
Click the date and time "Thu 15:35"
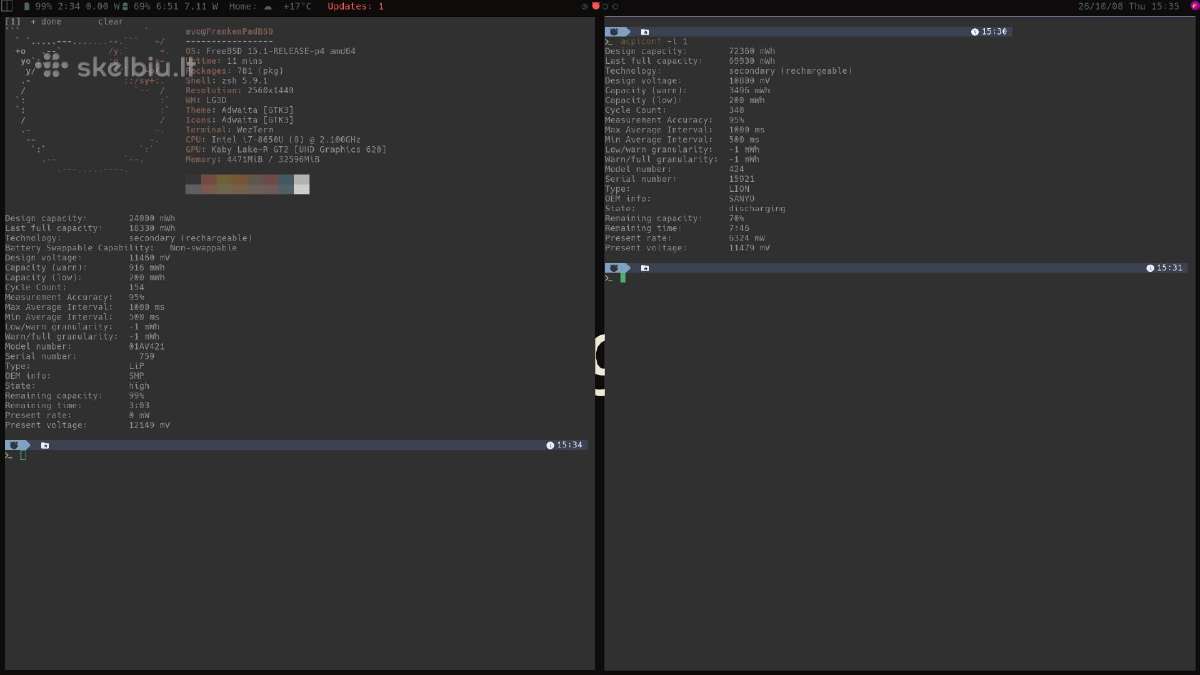1154,6
